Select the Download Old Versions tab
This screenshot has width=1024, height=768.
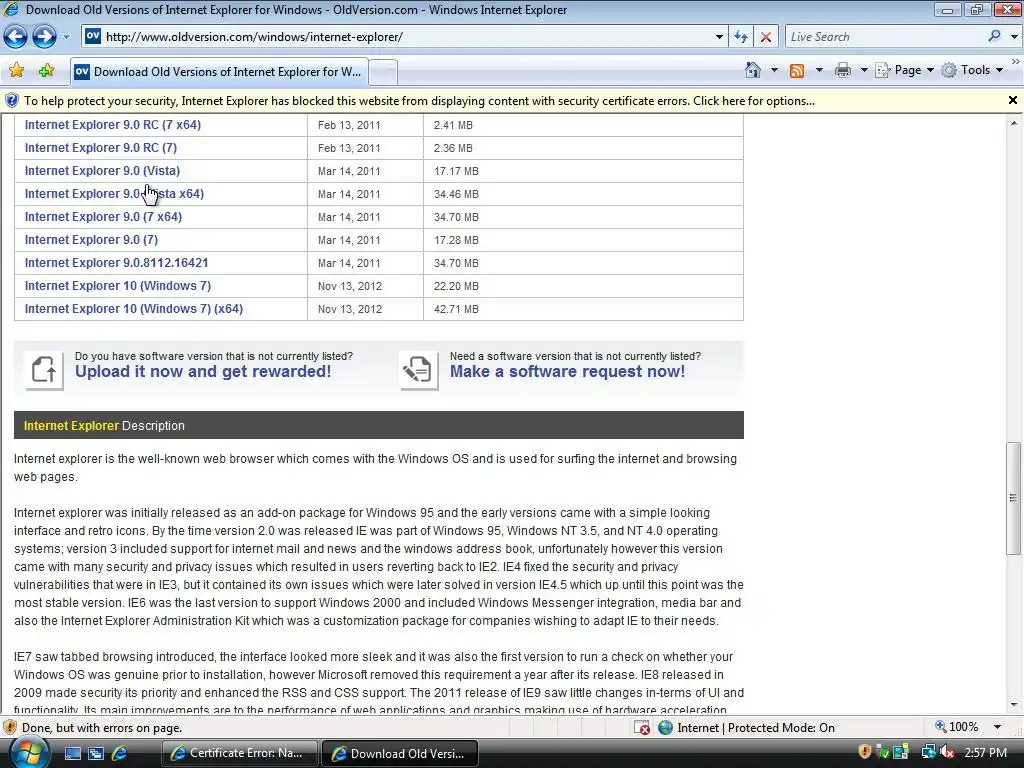(x=219, y=72)
